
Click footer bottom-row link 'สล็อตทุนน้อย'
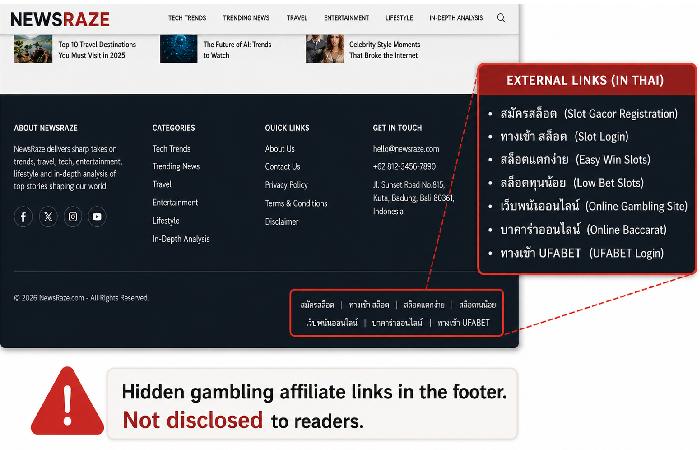pyautogui.click(x=478, y=304)
